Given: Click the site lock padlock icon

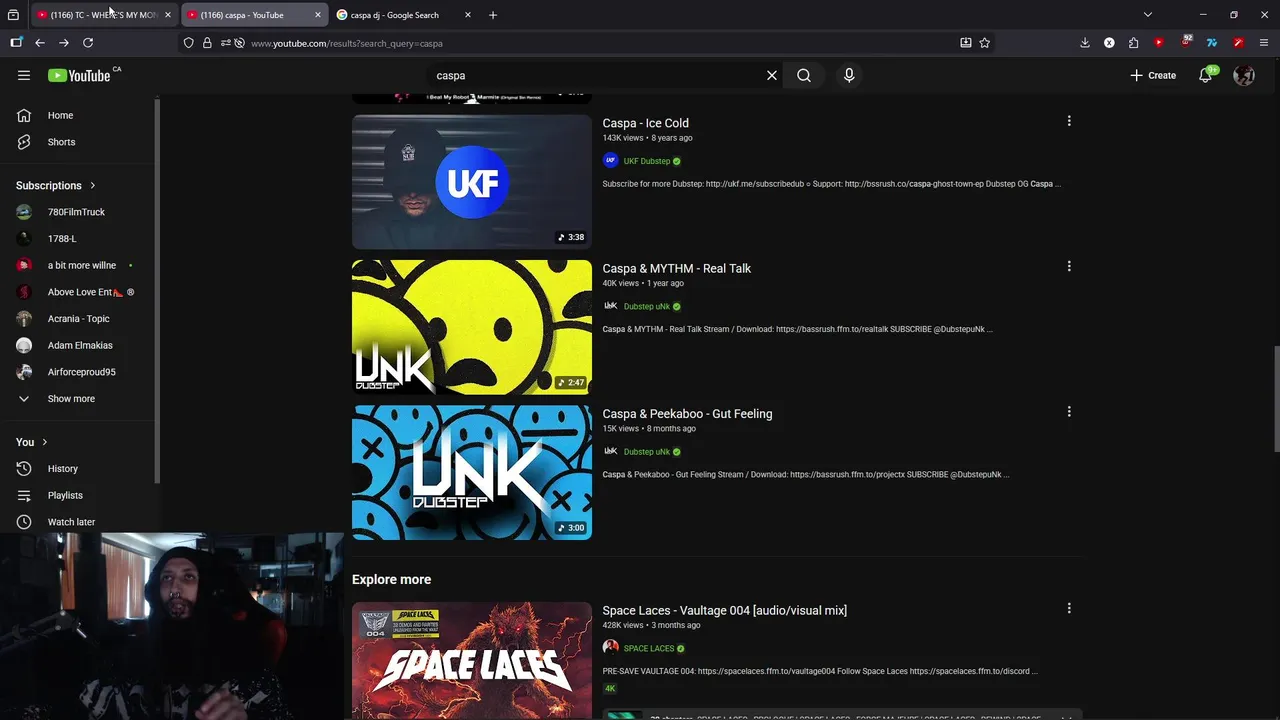Looking at the screenshot, I should click(x=207, y=43).
